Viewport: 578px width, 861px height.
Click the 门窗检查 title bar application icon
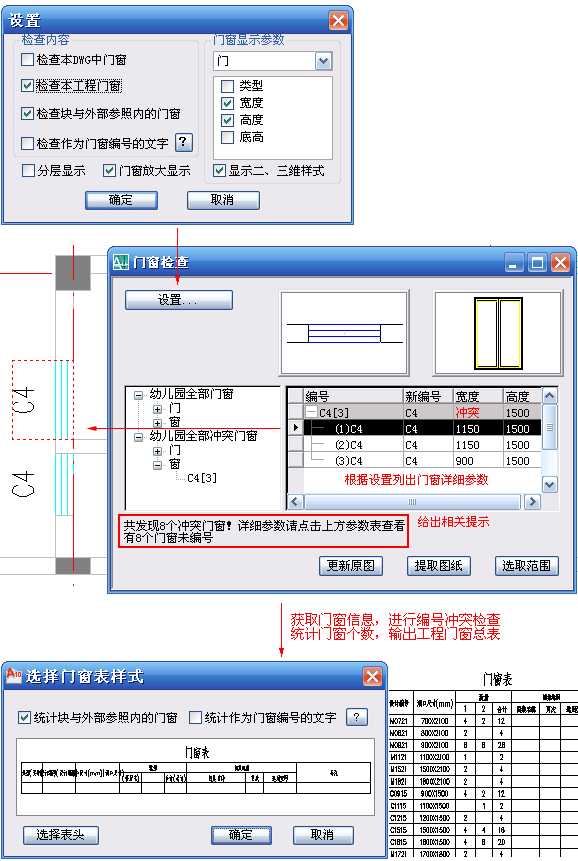click(x=120, y=262)
